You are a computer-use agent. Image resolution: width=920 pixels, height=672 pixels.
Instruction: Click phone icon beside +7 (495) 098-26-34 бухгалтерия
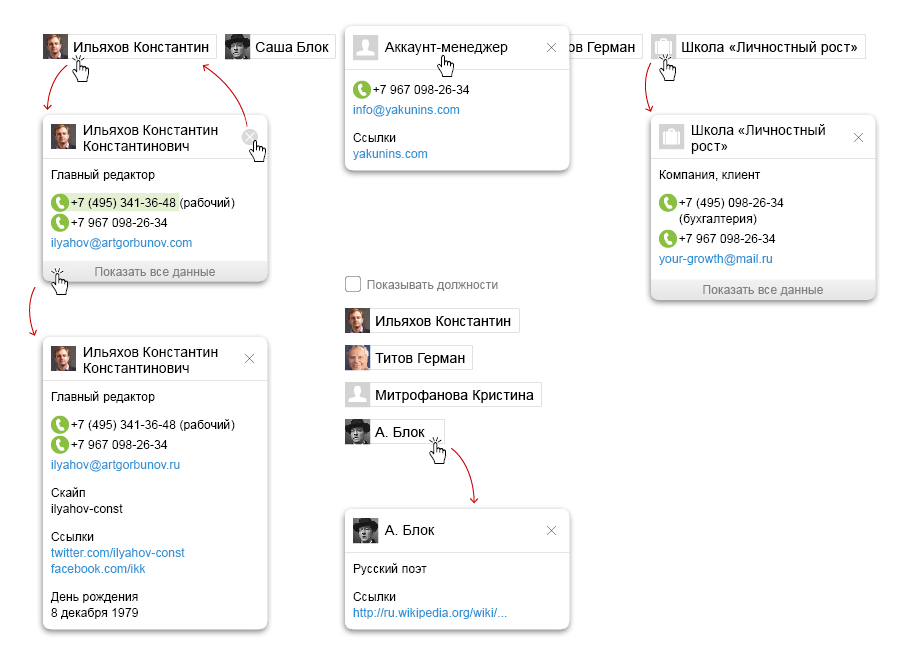pyautogui.click(x=667, y=203)
